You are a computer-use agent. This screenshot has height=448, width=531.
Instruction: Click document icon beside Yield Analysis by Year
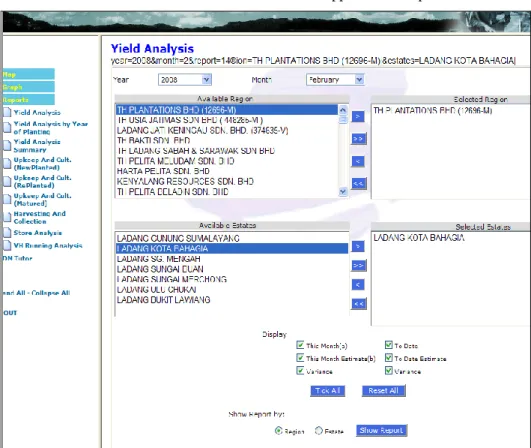(7, 127)
